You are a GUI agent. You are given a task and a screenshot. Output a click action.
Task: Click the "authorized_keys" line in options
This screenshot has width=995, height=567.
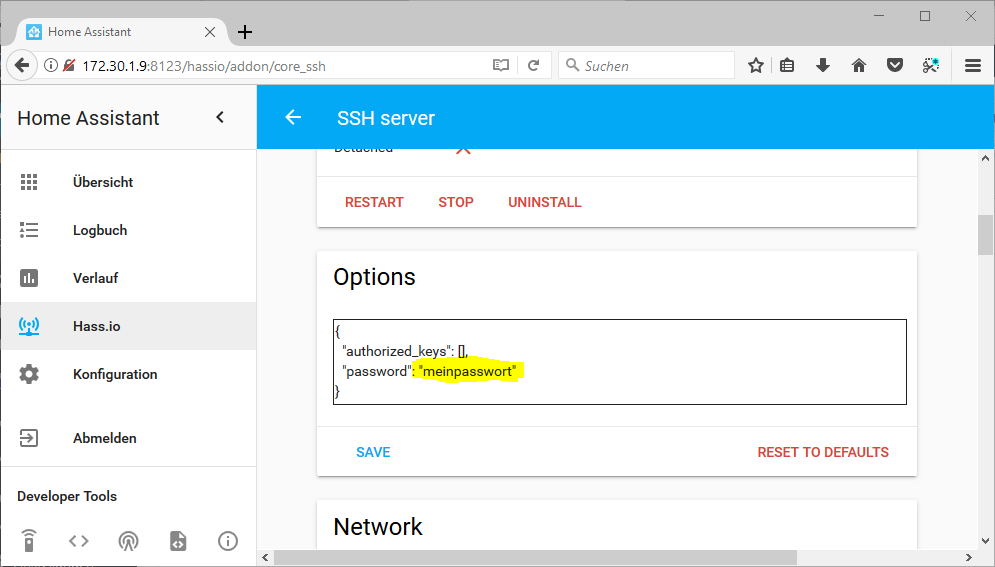point(405,351)
